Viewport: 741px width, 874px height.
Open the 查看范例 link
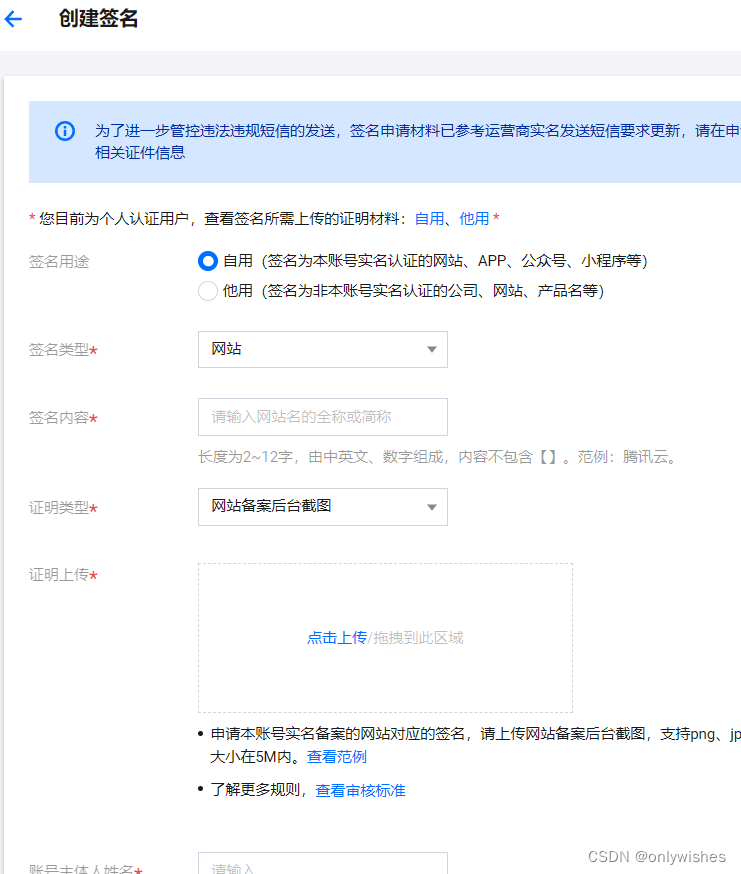[337, 757]
